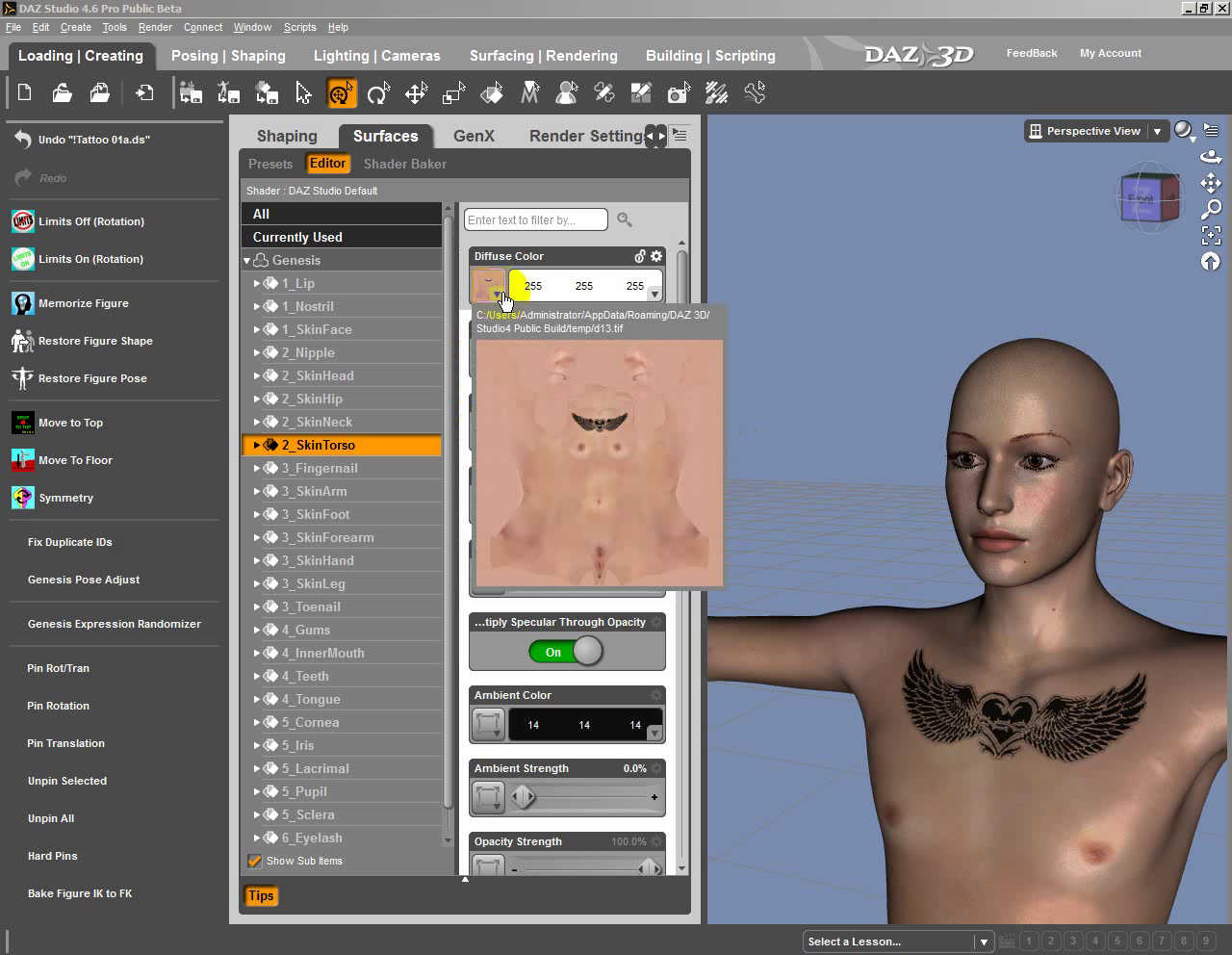The height and width of the screenshot is (955, 1232).
Task: Select the Joint Editor bone tool
Action: point(755,92)
